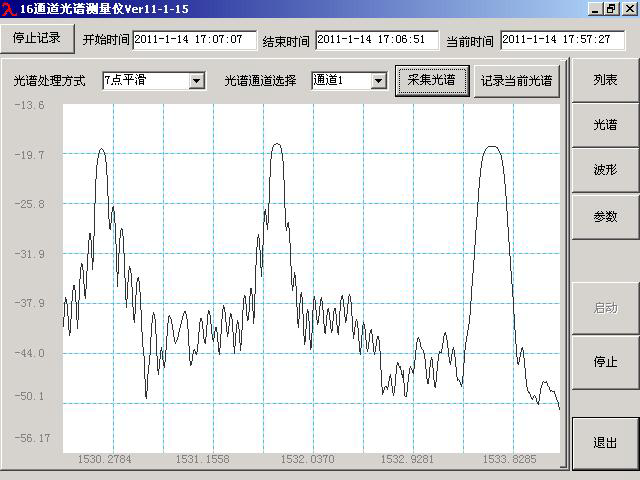Image resolution: width=640 pixels, height=480 pixels.
Task: Close the window with the X button
Action: [x=628, y=8]
